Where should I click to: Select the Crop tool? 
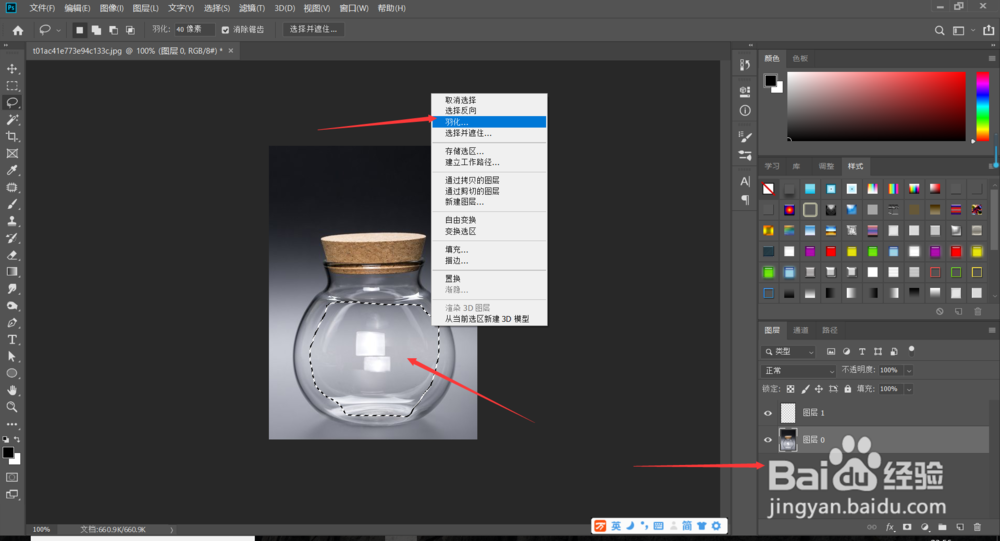[12, 137]
